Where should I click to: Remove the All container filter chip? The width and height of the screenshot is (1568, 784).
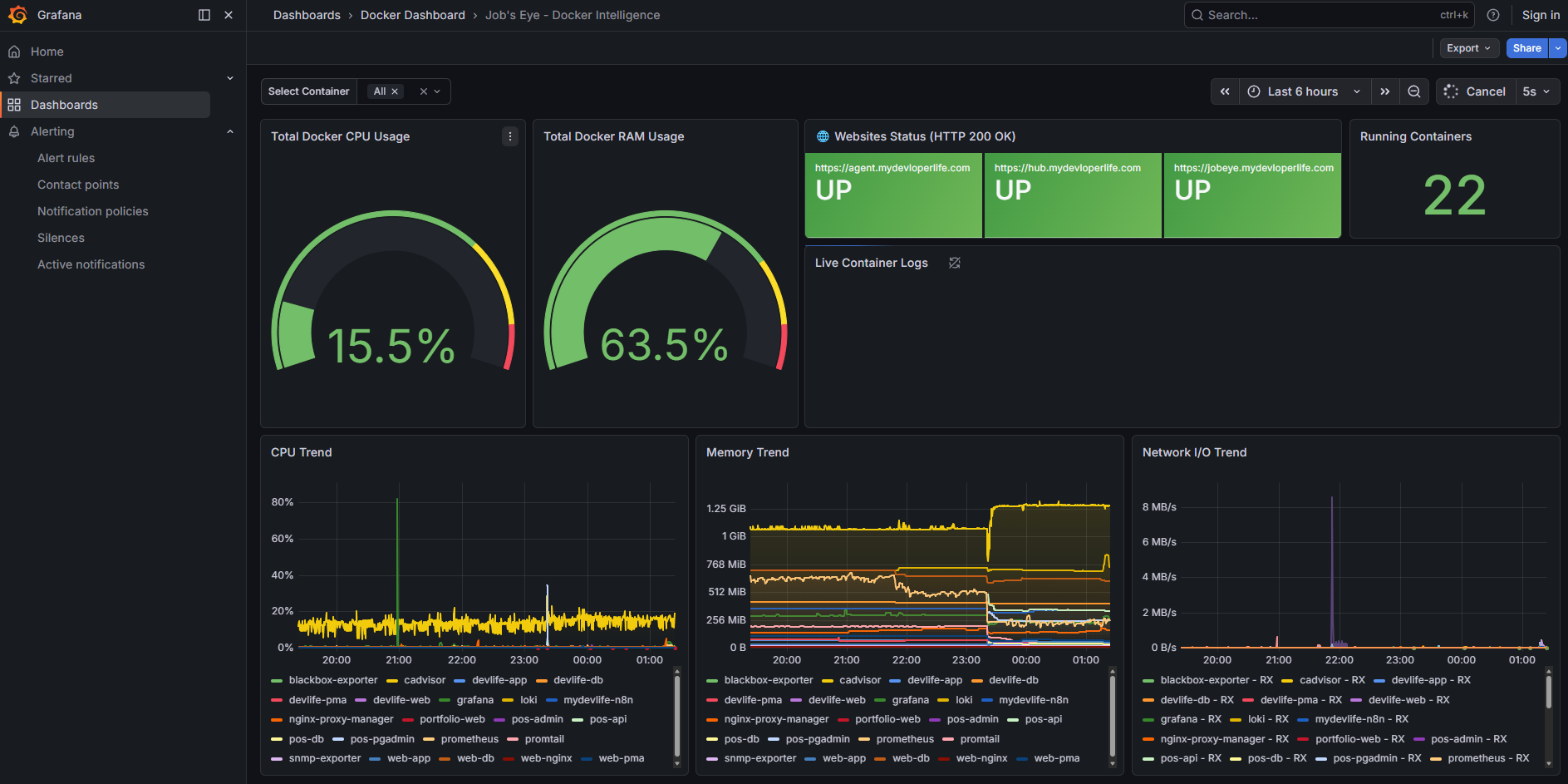pos(395,91)
